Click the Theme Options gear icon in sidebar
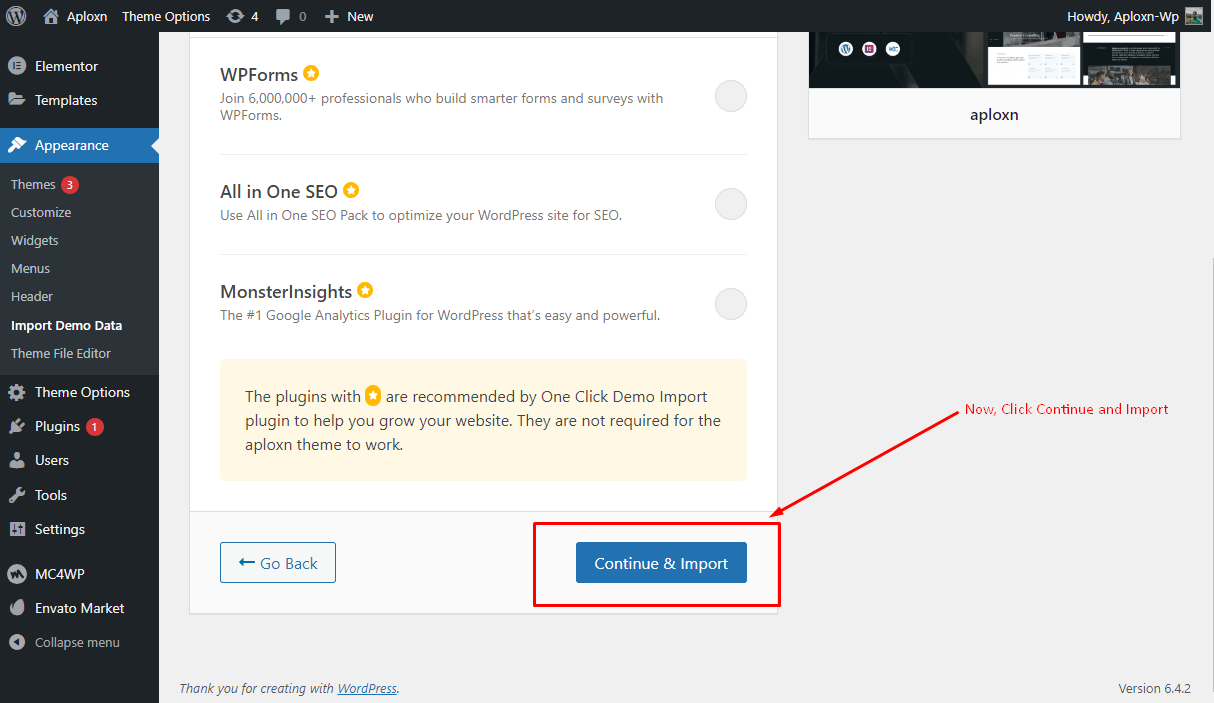 click(x=17, y=392)
